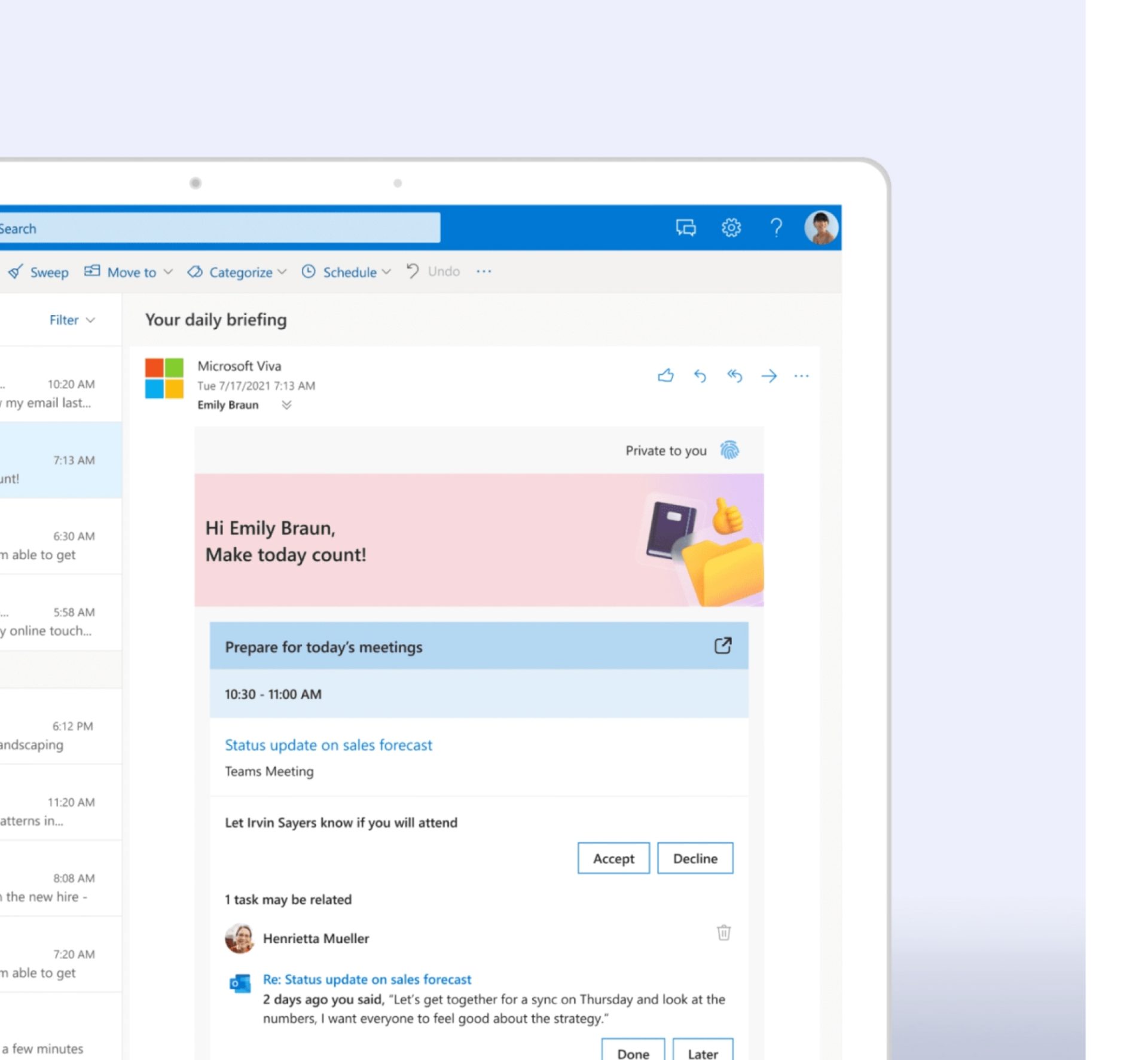Expand recipient details chevron by Emily Braun
The width and height of the screenshot is (1148, 1060).
click(286, 405)
